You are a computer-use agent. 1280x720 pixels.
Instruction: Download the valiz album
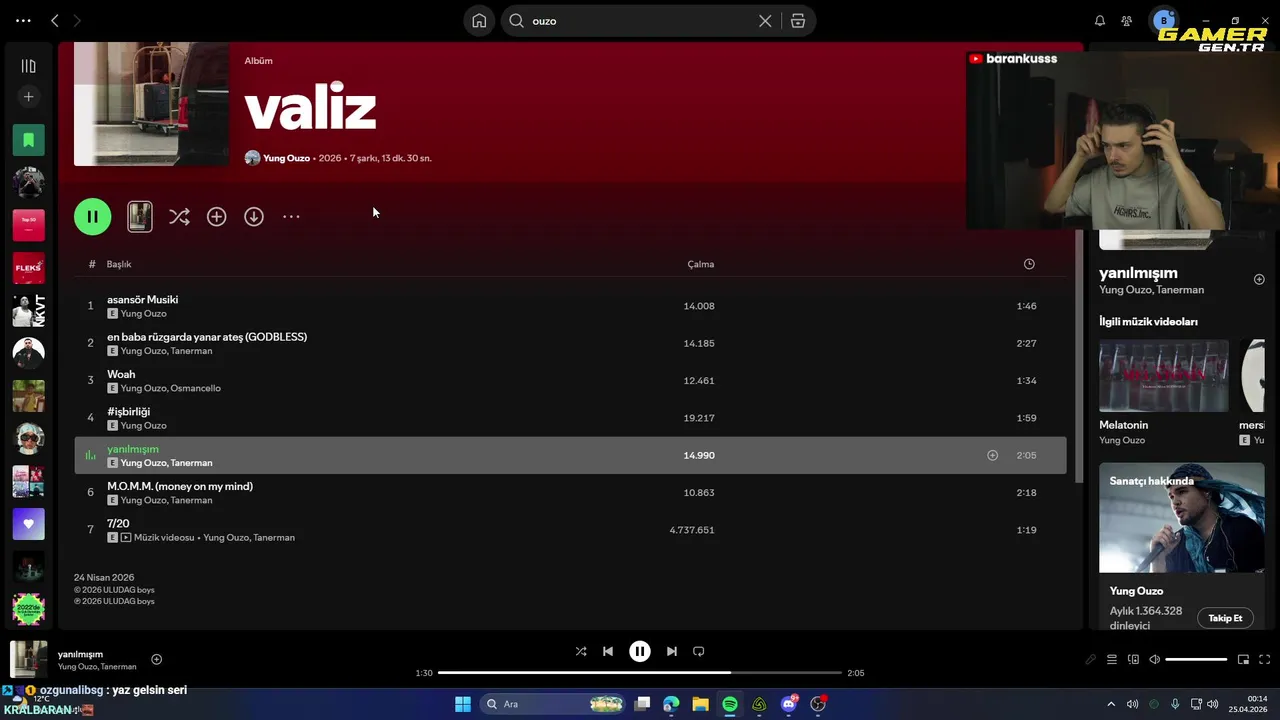254,216
